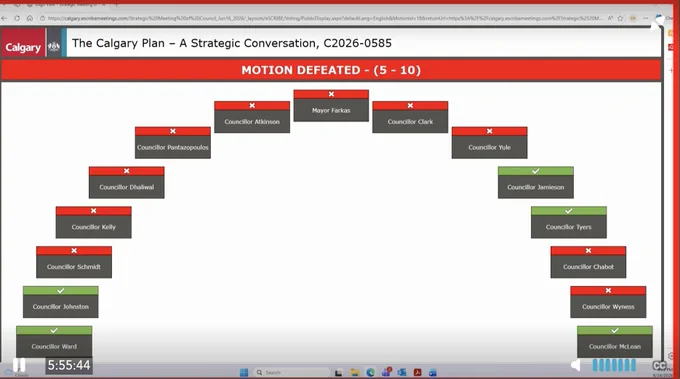Select Councillor Clark name label

410,122
